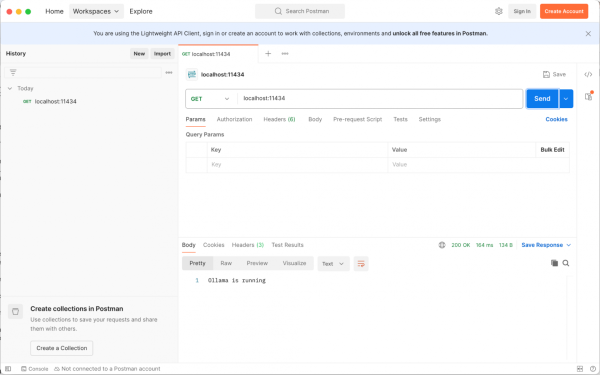Open the Text format dropdown
Image resolution: width=600 pixels, height=375 pixels.
coord(333,264)
